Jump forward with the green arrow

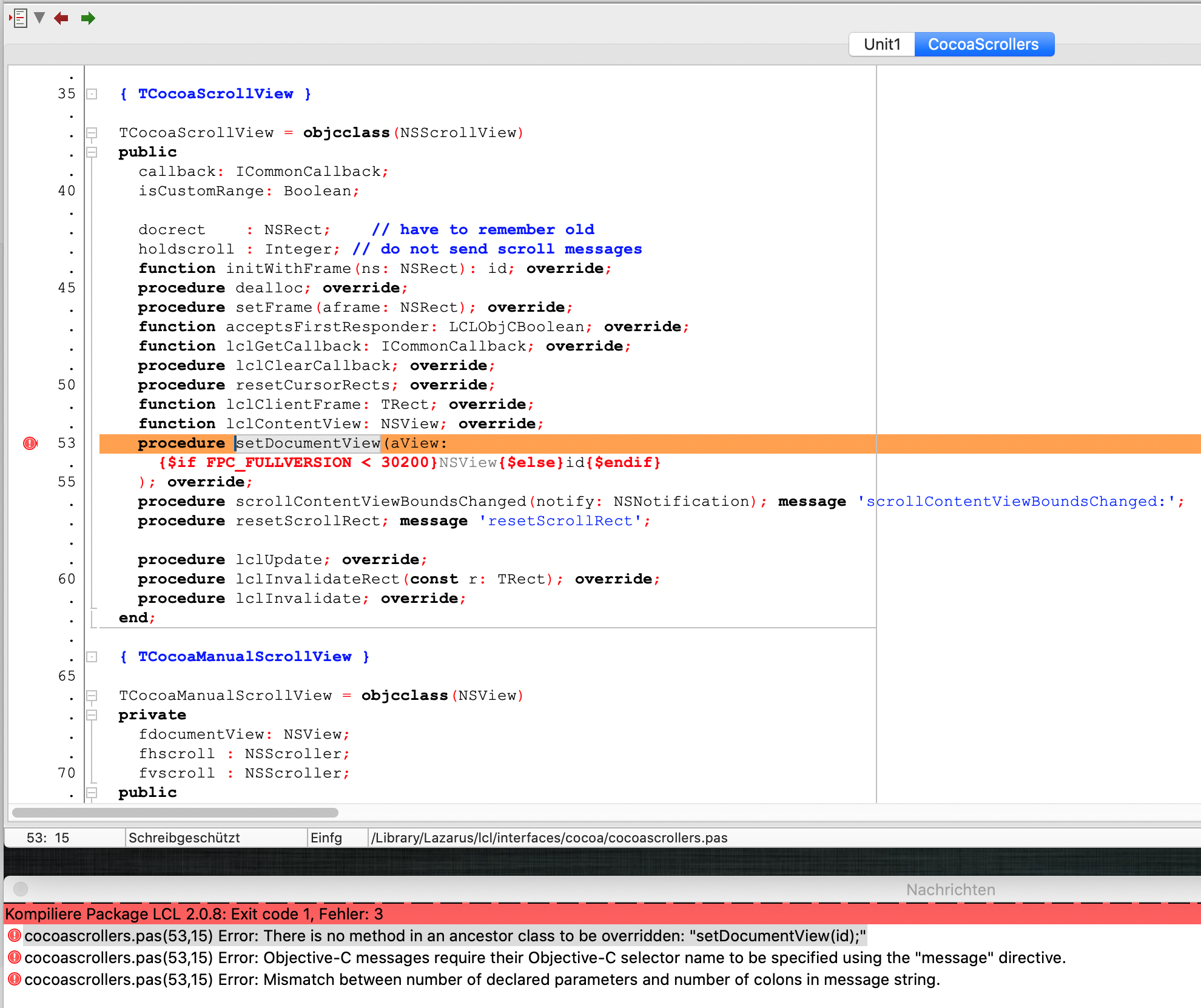pos(88,18)
